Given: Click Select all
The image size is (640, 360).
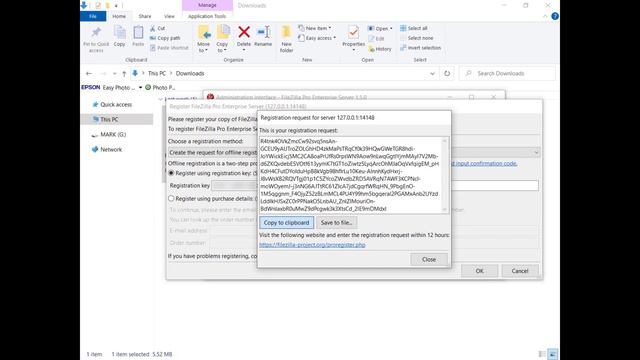Looking at the screenshot, I should [x=413, y=28].
